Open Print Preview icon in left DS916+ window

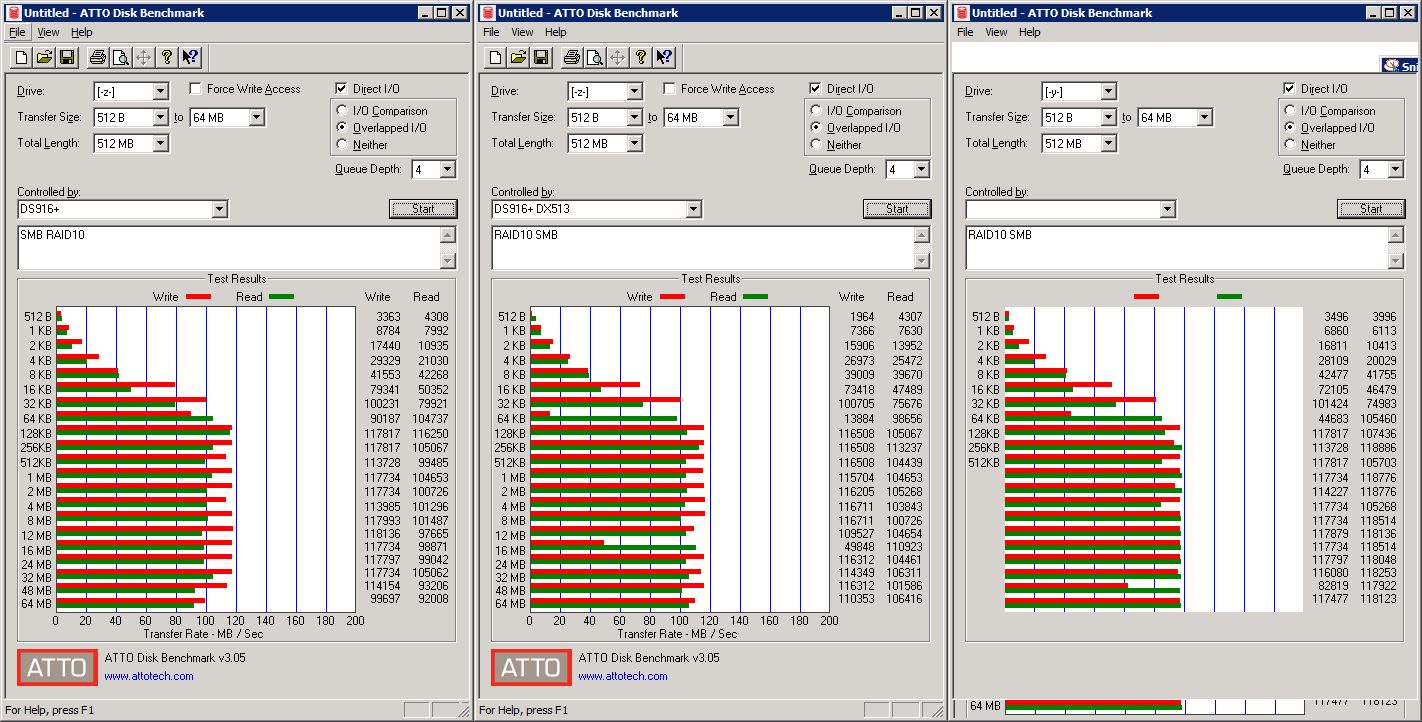(120, 57)
